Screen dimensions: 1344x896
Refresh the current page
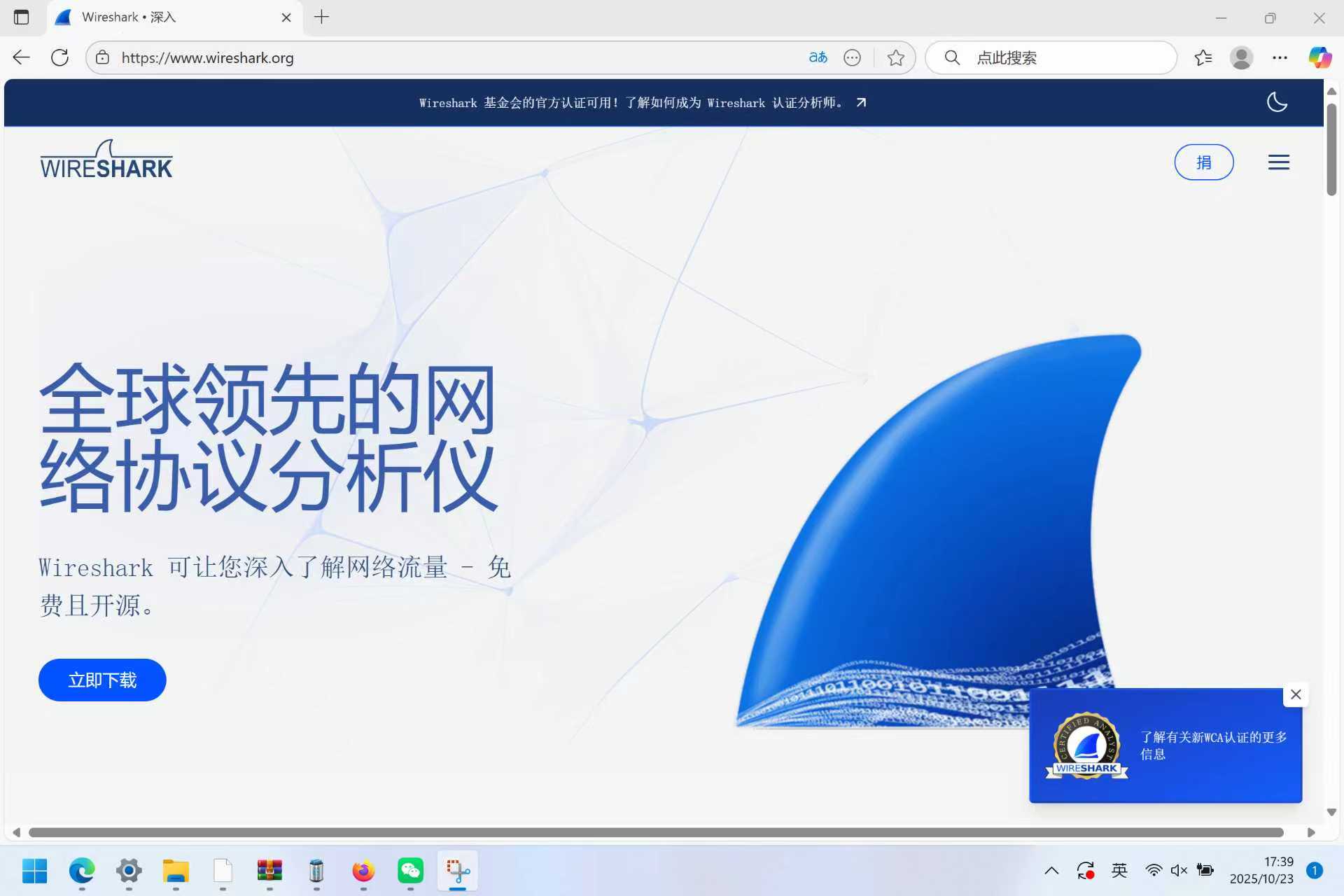[60, 57]
